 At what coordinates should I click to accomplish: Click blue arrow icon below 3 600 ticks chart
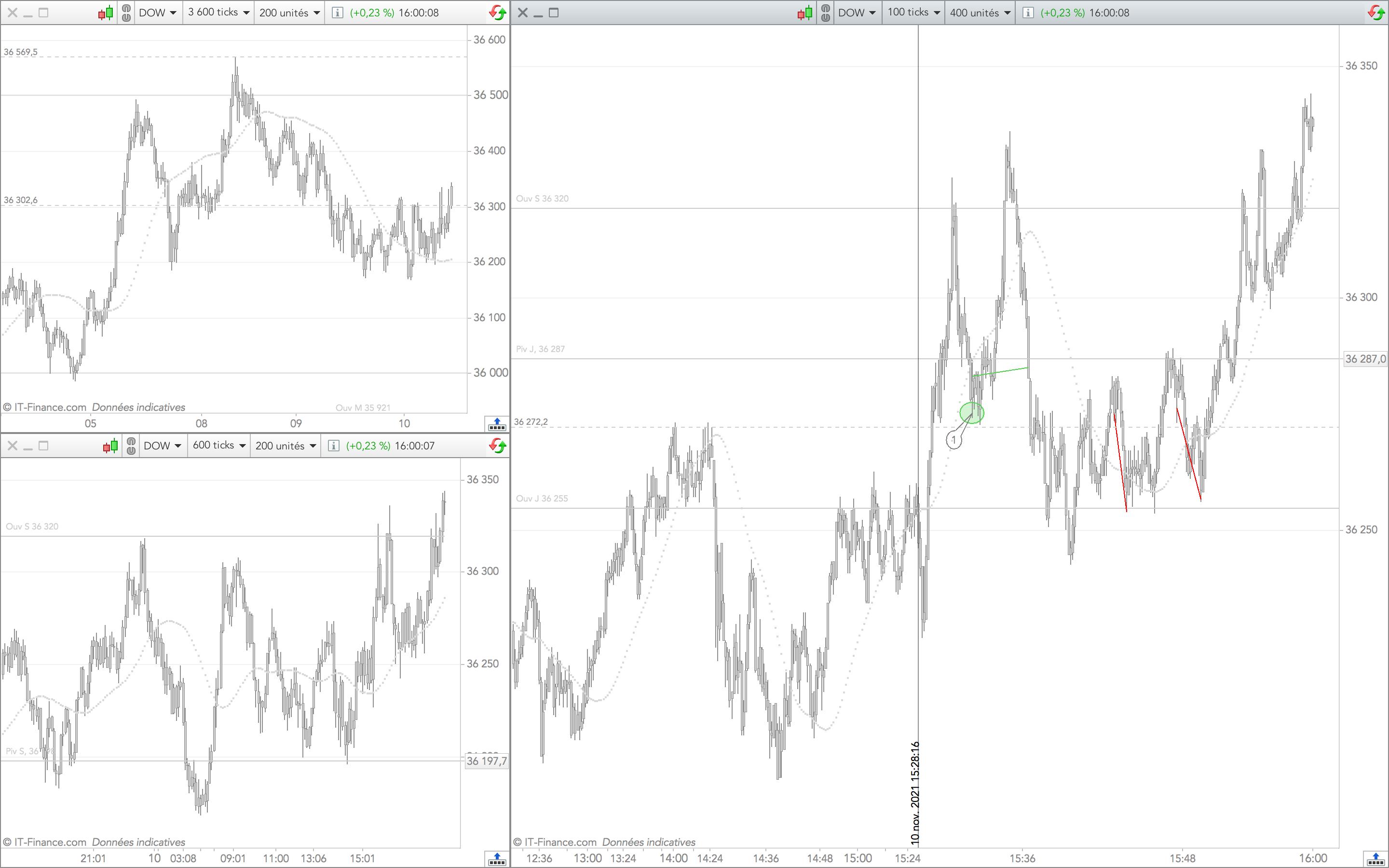point(496,424)
